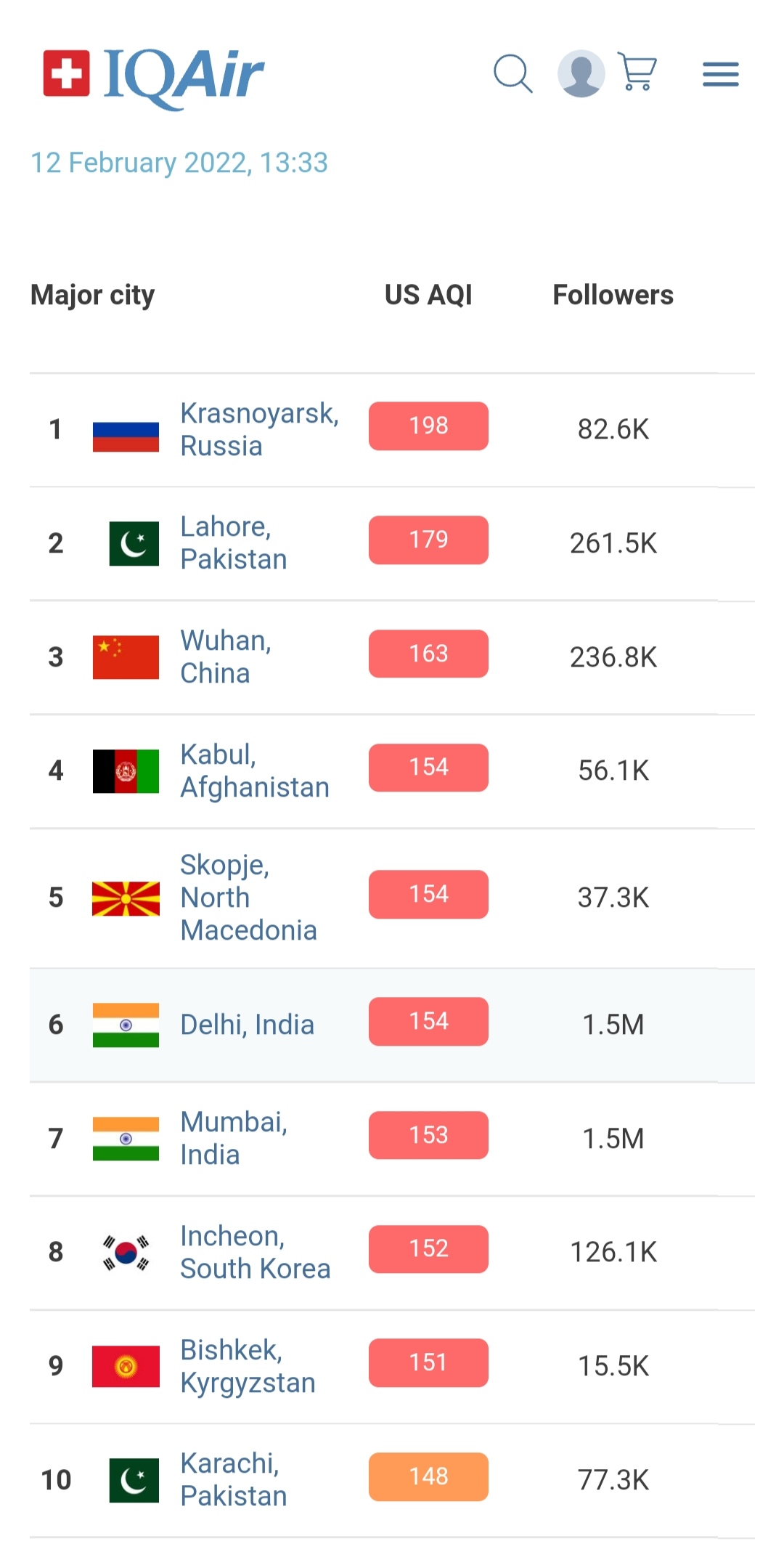Open the shopping cart
784x1549 pixels.
[x=637, y=71]
